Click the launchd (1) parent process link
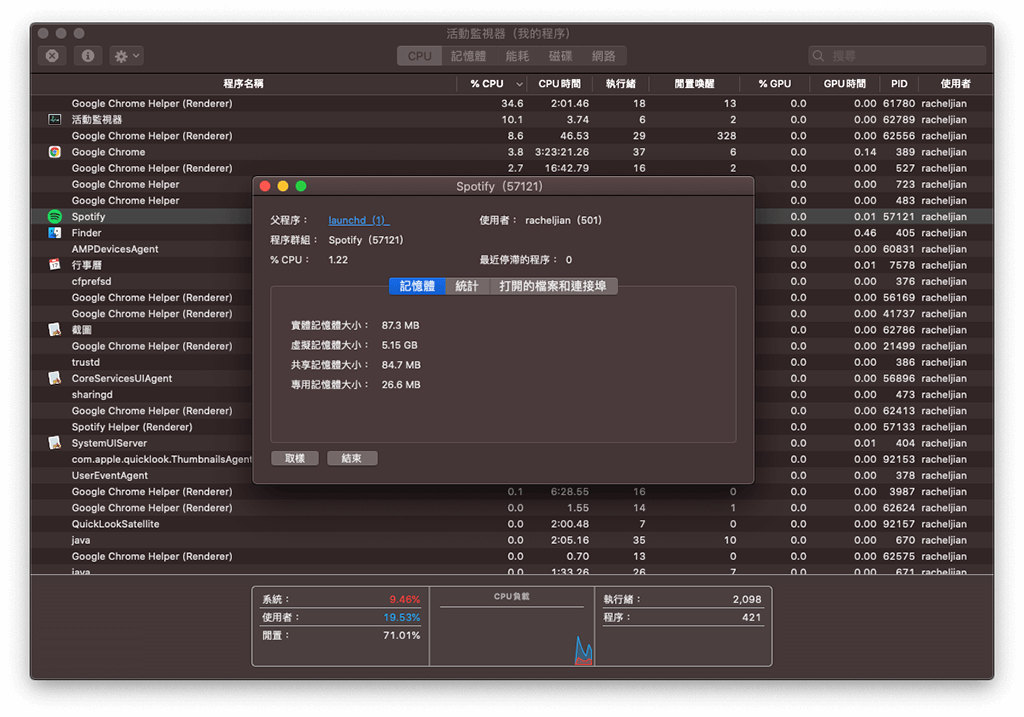1024x717 pixels. pos(359,221)
